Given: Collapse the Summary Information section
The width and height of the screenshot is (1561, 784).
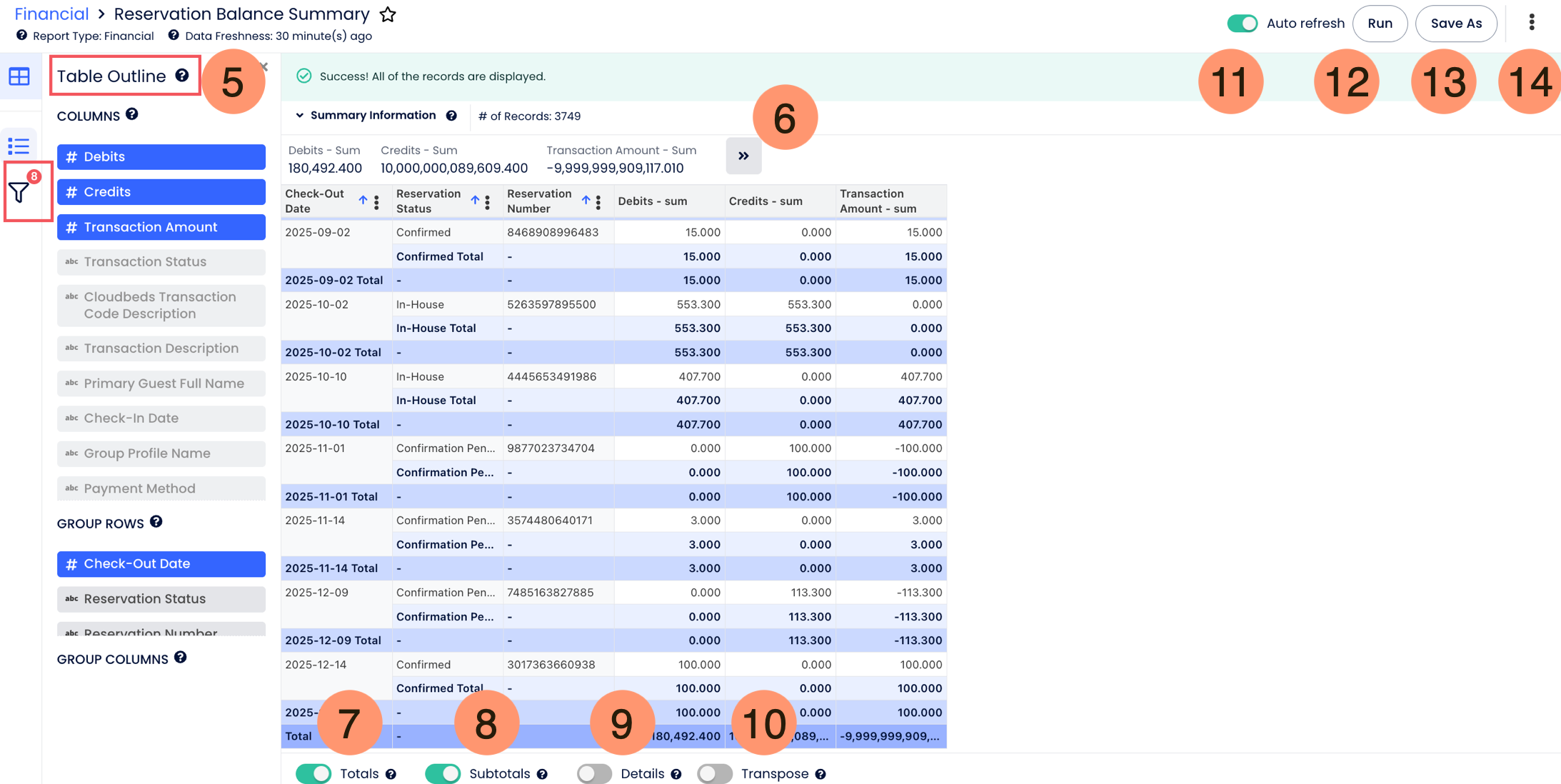Looking at the screenshot, I should 300,116.
